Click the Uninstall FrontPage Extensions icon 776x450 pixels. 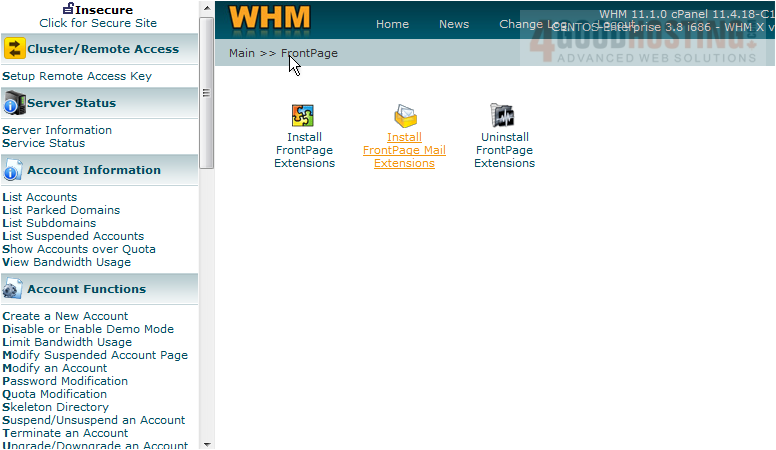click(503, 115)
